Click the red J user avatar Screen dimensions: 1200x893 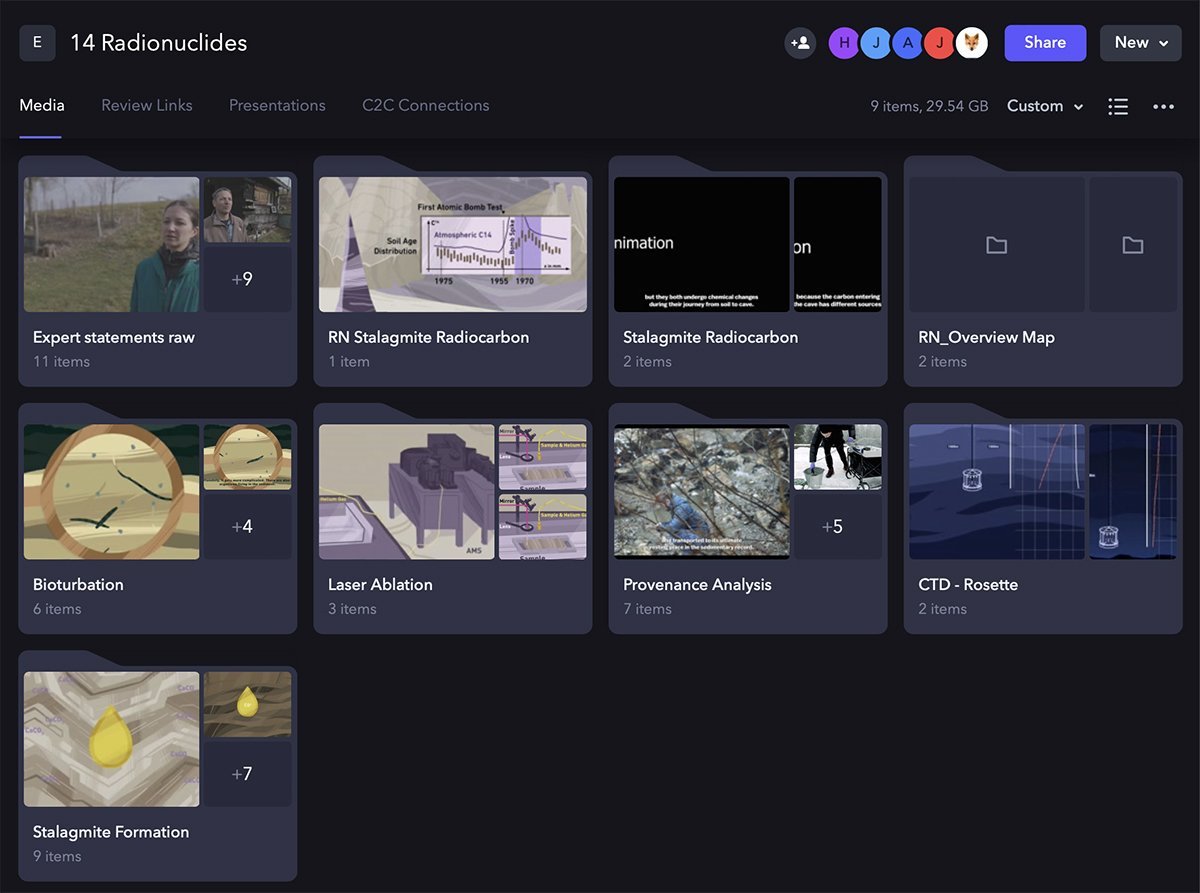940,43
